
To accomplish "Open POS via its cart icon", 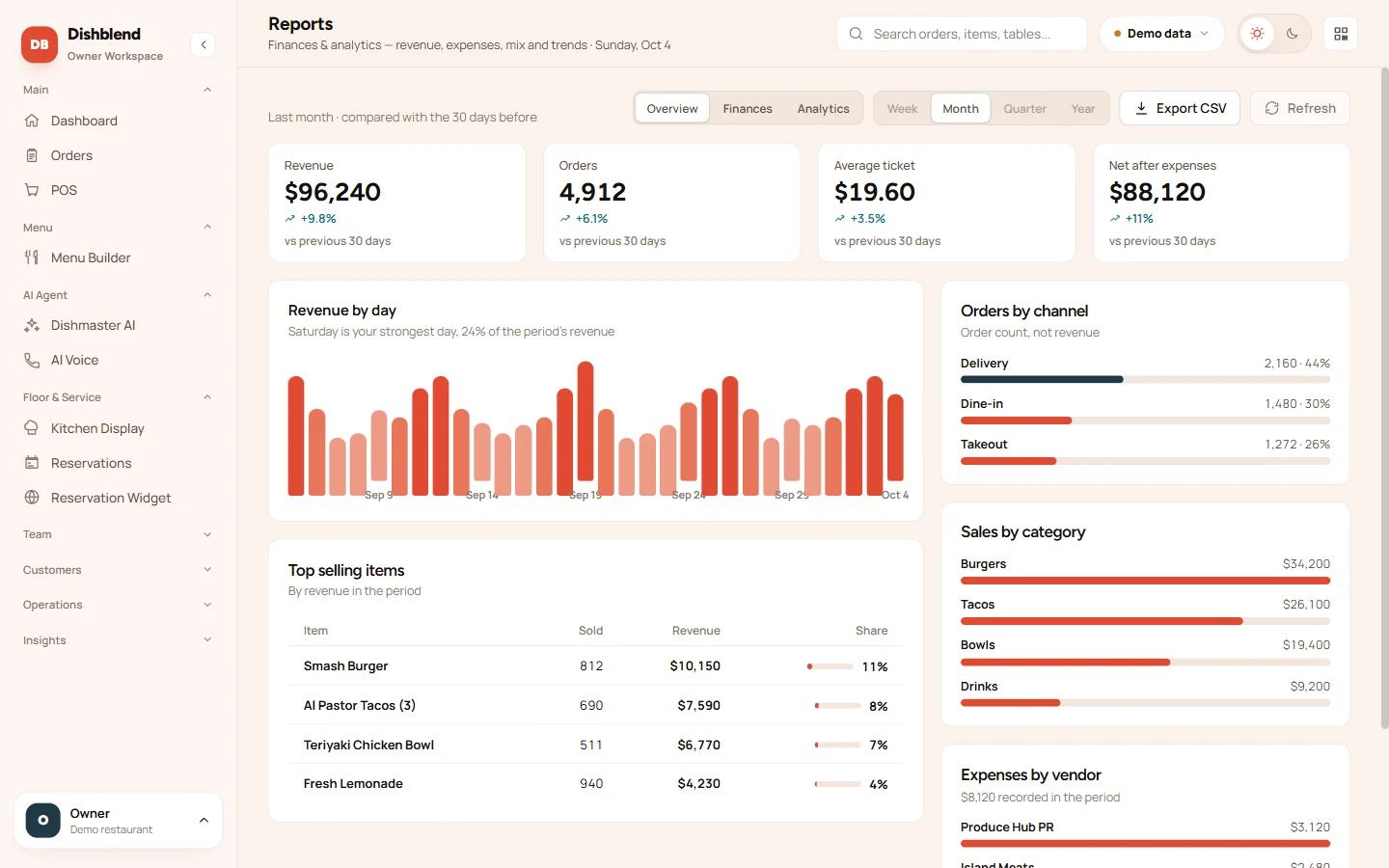I will tap(32, 190).
